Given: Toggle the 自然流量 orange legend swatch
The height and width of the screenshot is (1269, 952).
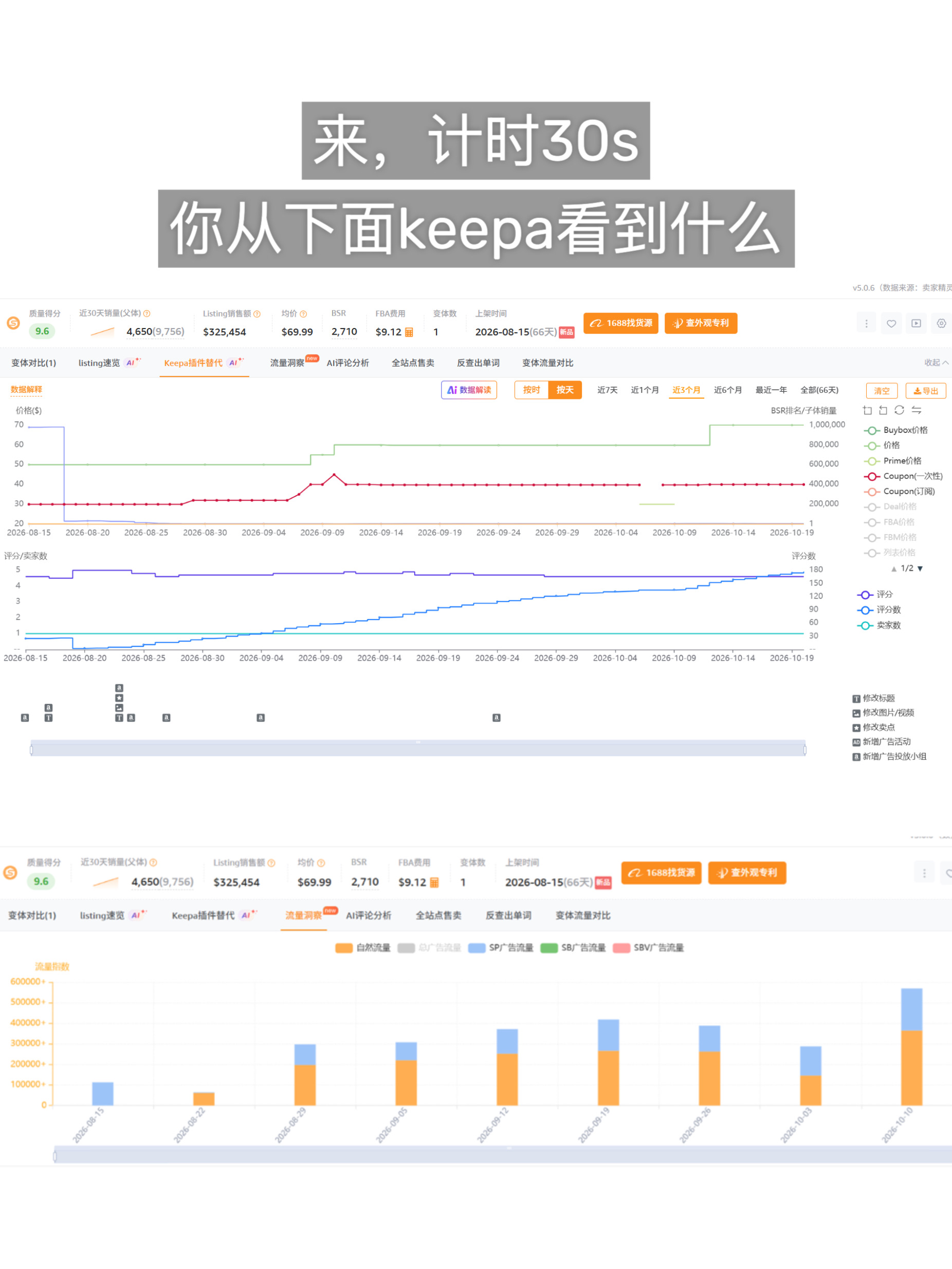Looking at the screenshot, I should click(x=343, y=948).
